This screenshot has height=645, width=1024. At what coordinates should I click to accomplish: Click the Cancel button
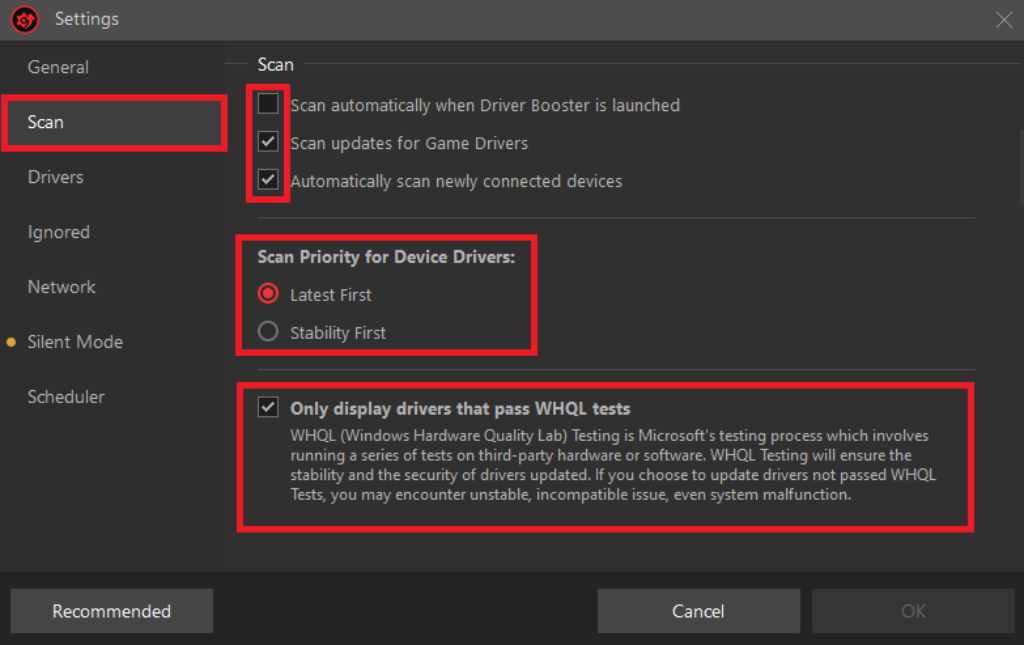coord(698,611)
